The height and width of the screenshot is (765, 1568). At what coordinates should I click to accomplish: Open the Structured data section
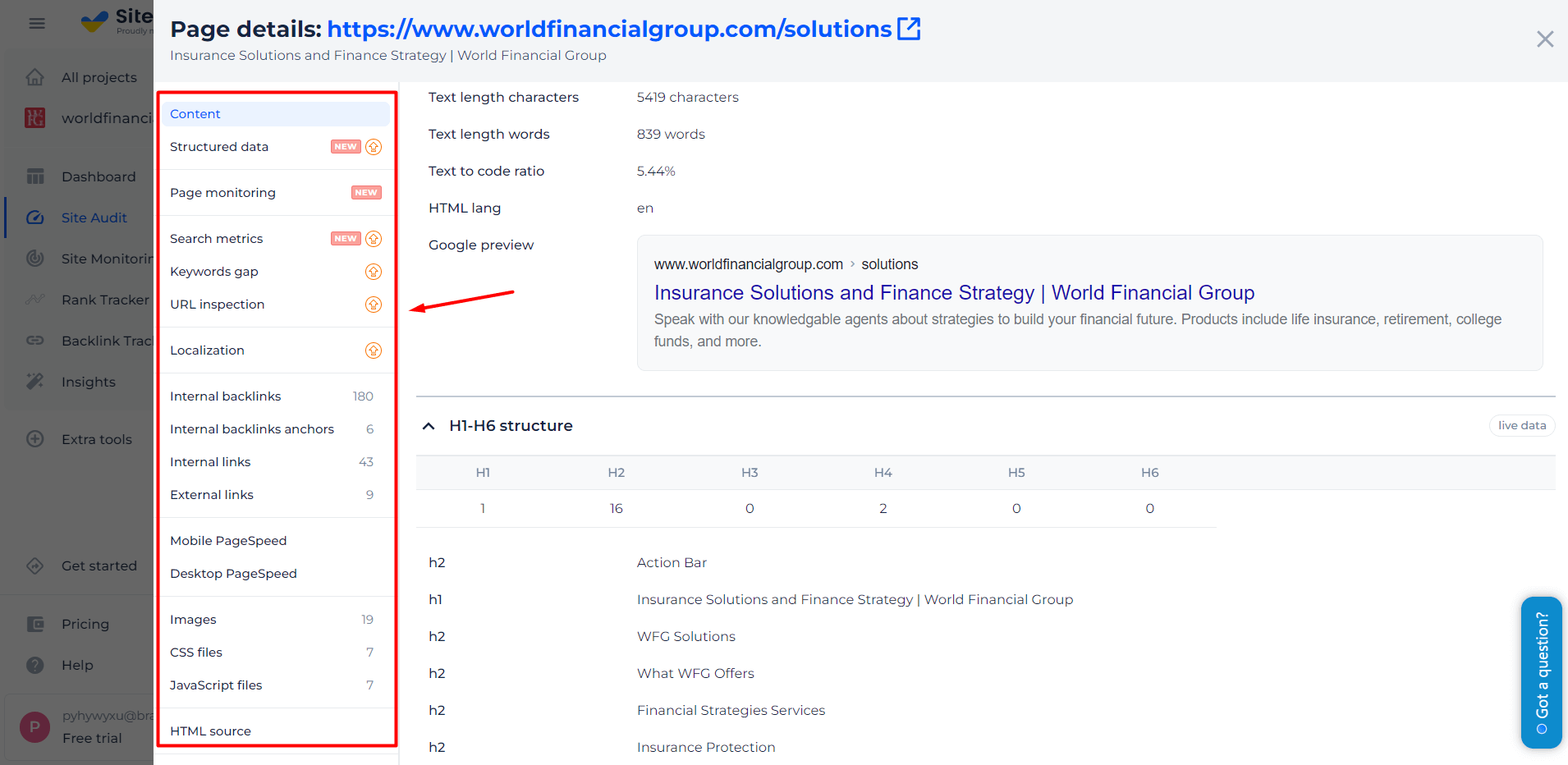pos(219,147)
